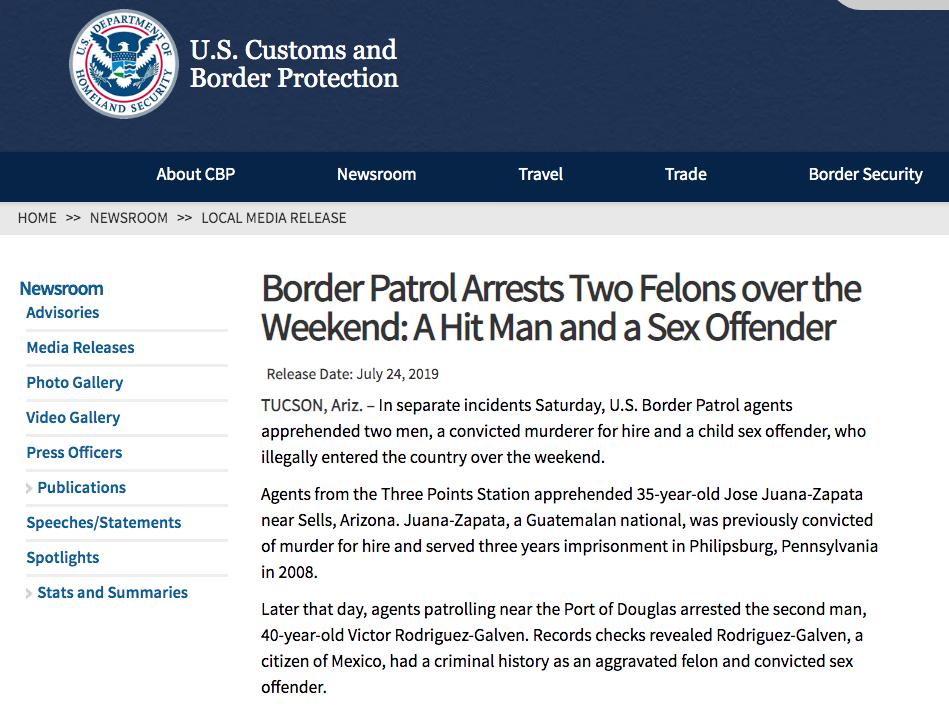Open LOCAL MEDIA RELEASE breadcrumb link

point(274,218)
